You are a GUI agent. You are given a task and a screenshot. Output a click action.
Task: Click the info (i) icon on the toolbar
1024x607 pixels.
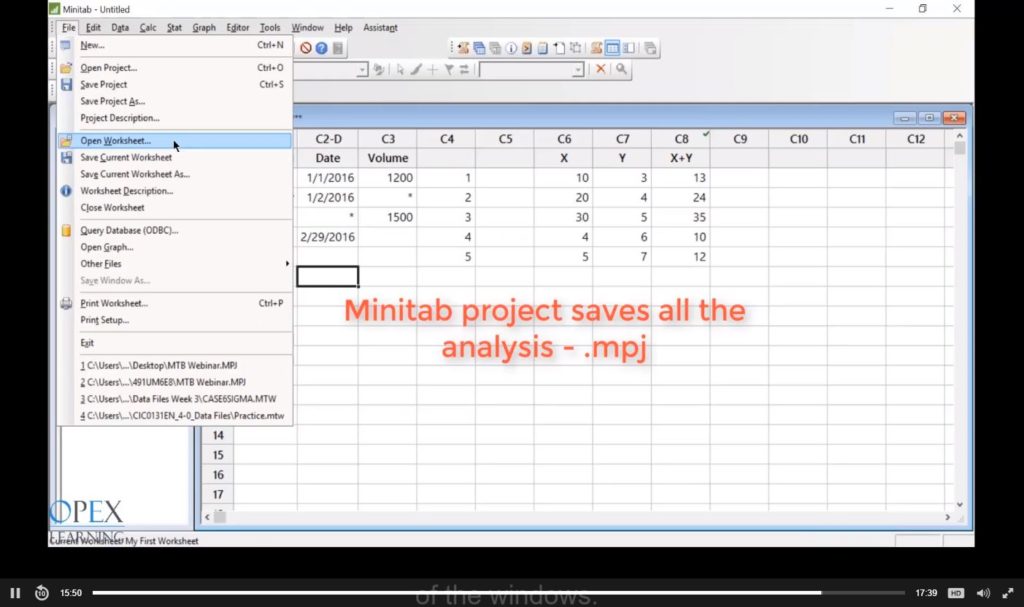[x=510, y=48]
